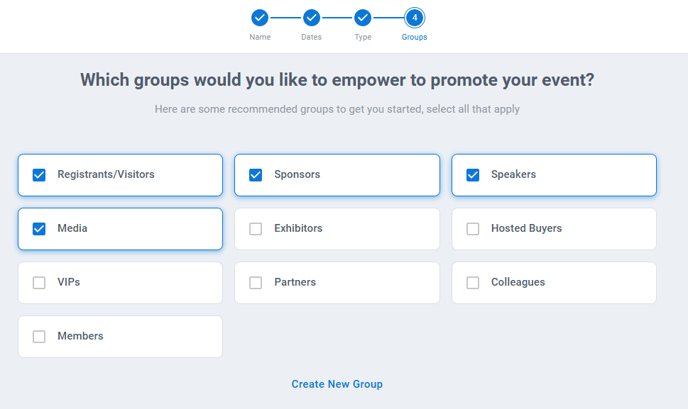
Task: Tick the Members checkbox
Action: point(39,337)
